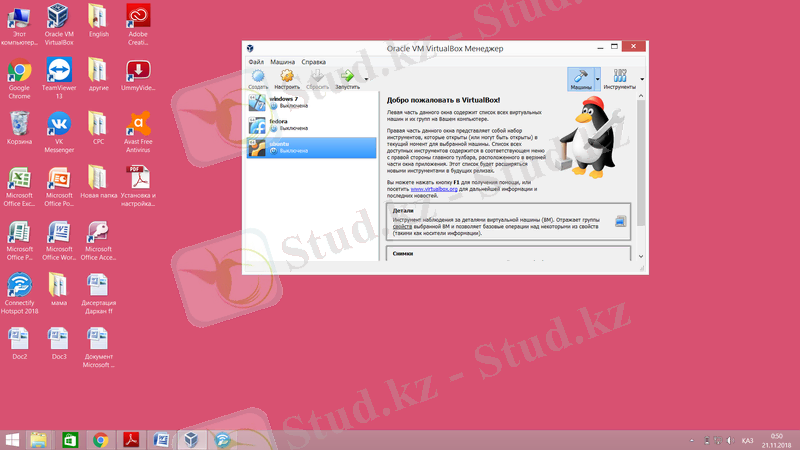This screenshot has height=450, width=800.
Task: Open File Explorer from taskbar
Action: point(39,440)
